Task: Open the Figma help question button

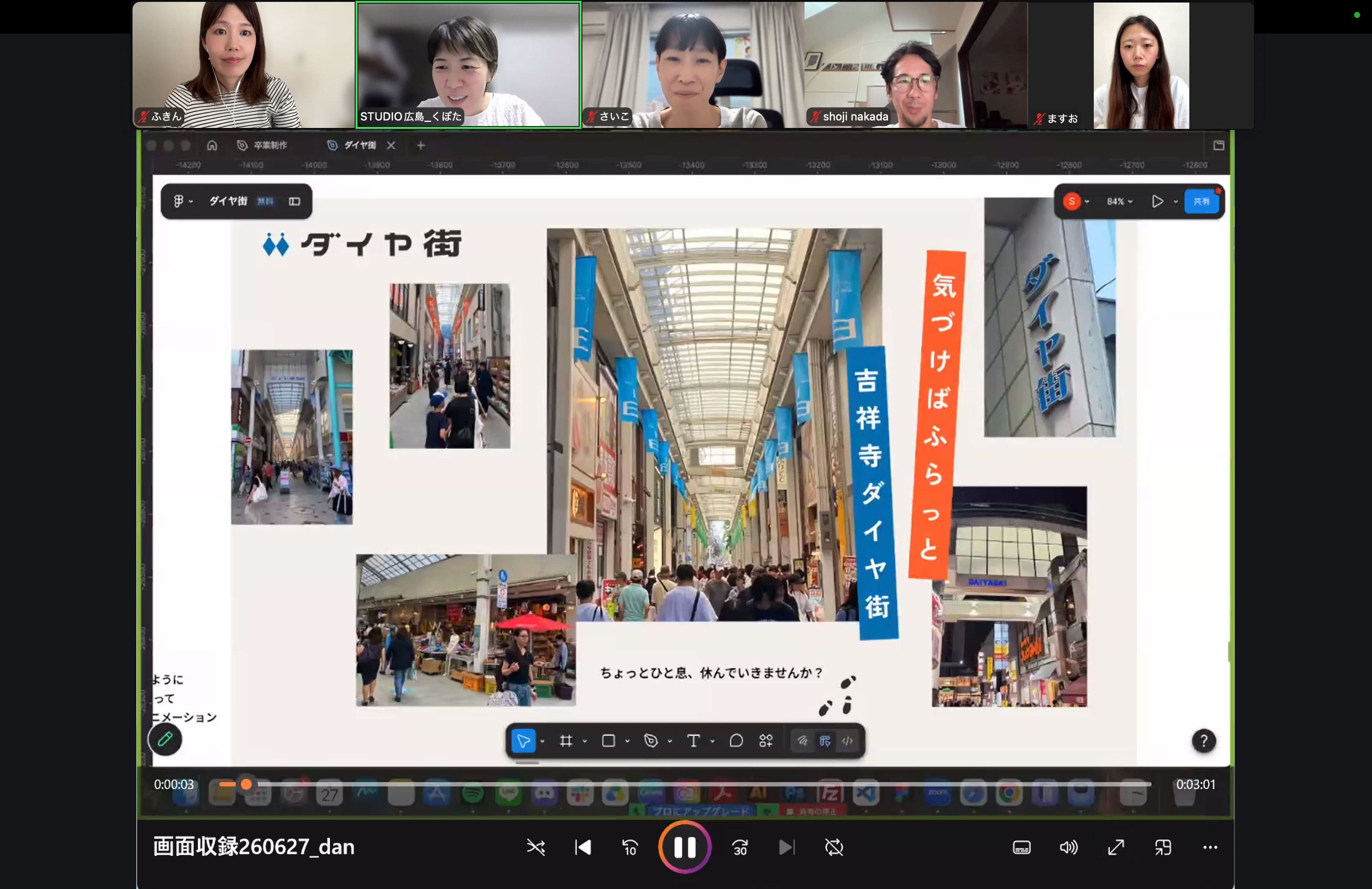Action: 1204,741
